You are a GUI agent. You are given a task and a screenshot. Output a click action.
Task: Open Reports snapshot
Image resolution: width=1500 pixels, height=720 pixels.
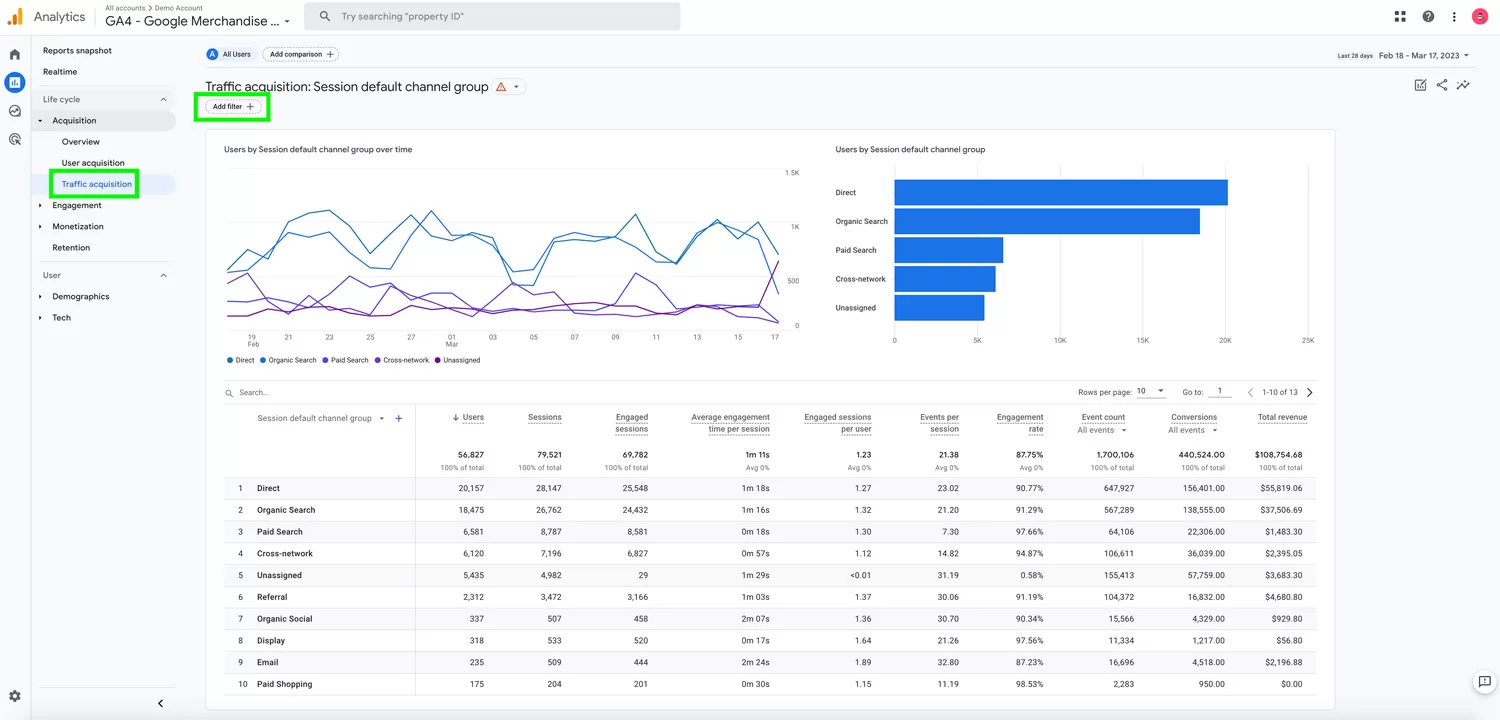(77, 51)
